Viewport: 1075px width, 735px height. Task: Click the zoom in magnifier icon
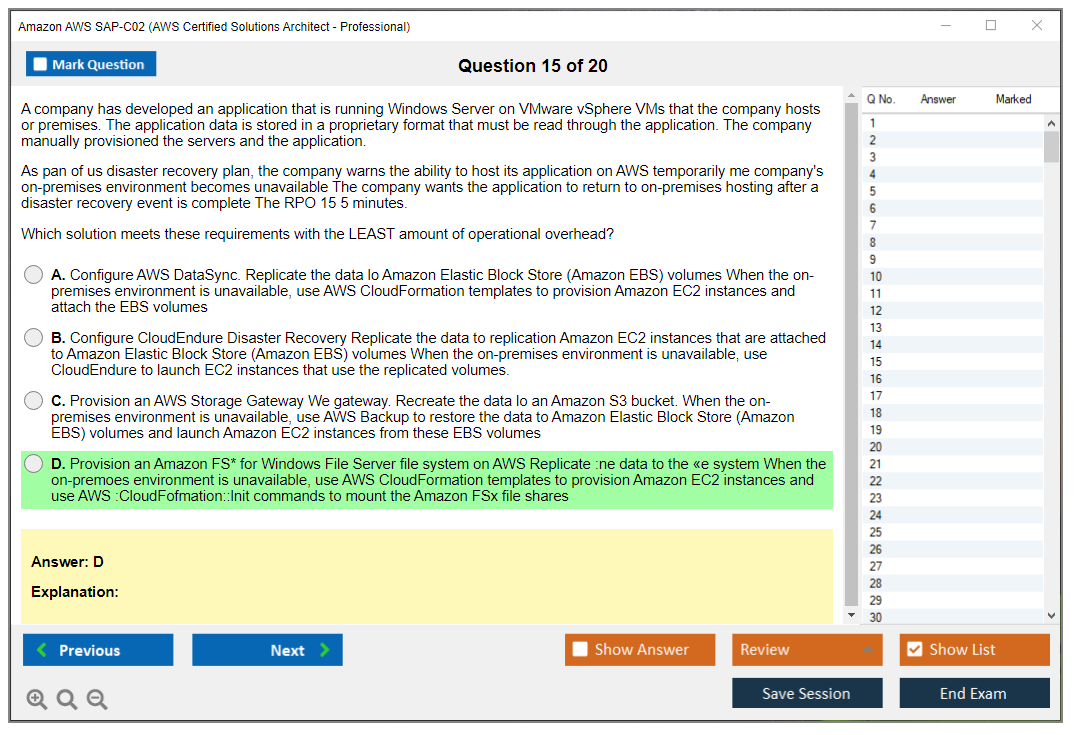tap(37, 699)
